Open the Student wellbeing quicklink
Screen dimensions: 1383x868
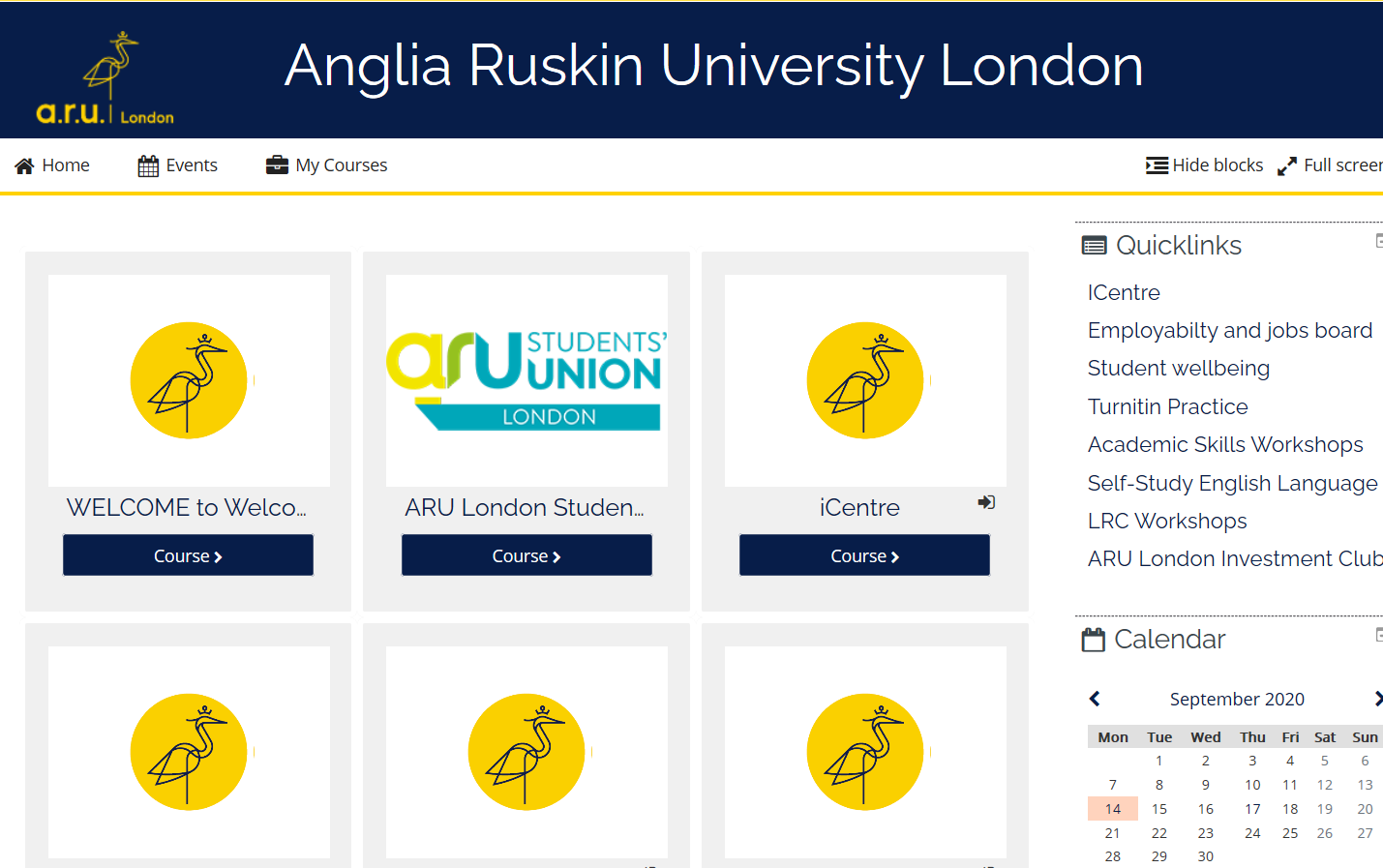pos(1178,369)
